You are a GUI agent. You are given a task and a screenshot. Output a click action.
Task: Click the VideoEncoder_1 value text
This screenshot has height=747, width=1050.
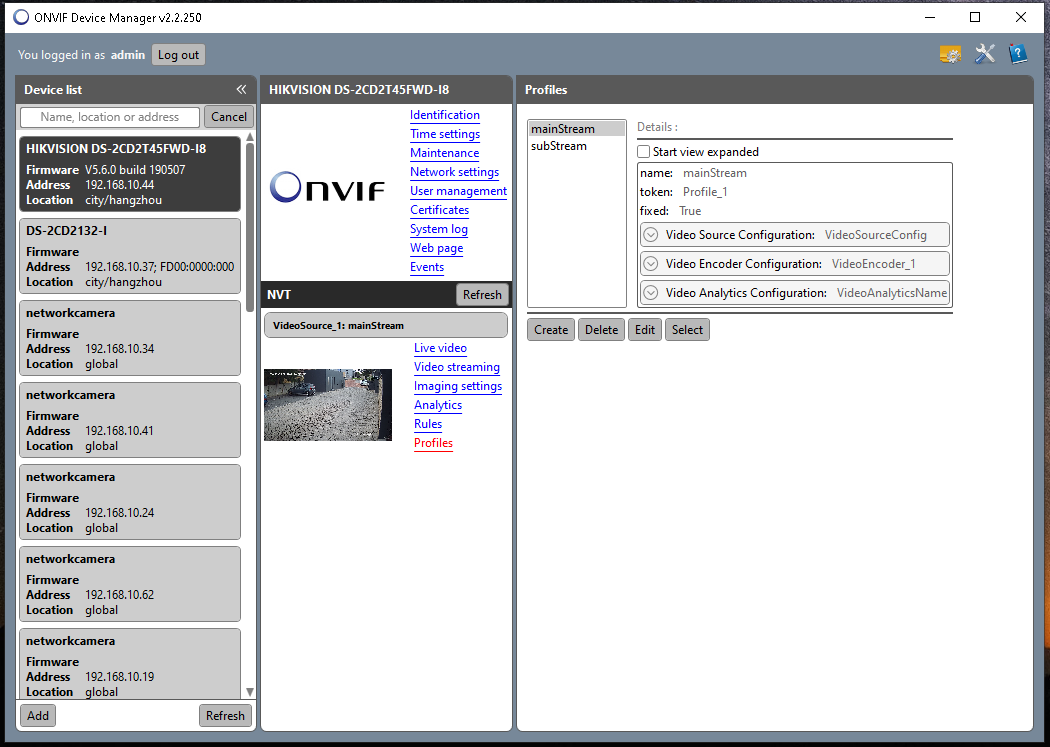tap(873, 264)
